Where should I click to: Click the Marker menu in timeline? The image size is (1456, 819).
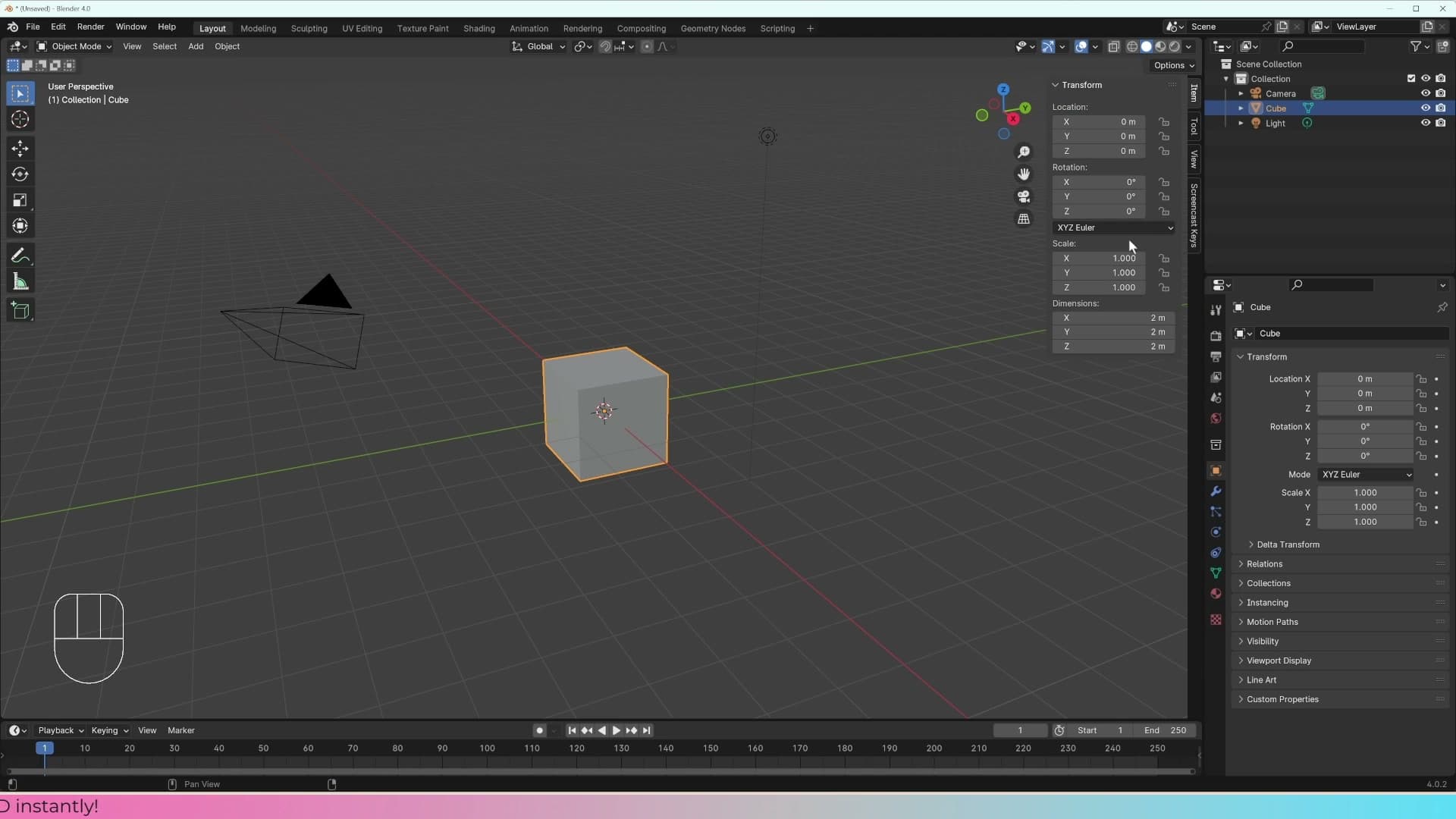(x=180, y=731)
